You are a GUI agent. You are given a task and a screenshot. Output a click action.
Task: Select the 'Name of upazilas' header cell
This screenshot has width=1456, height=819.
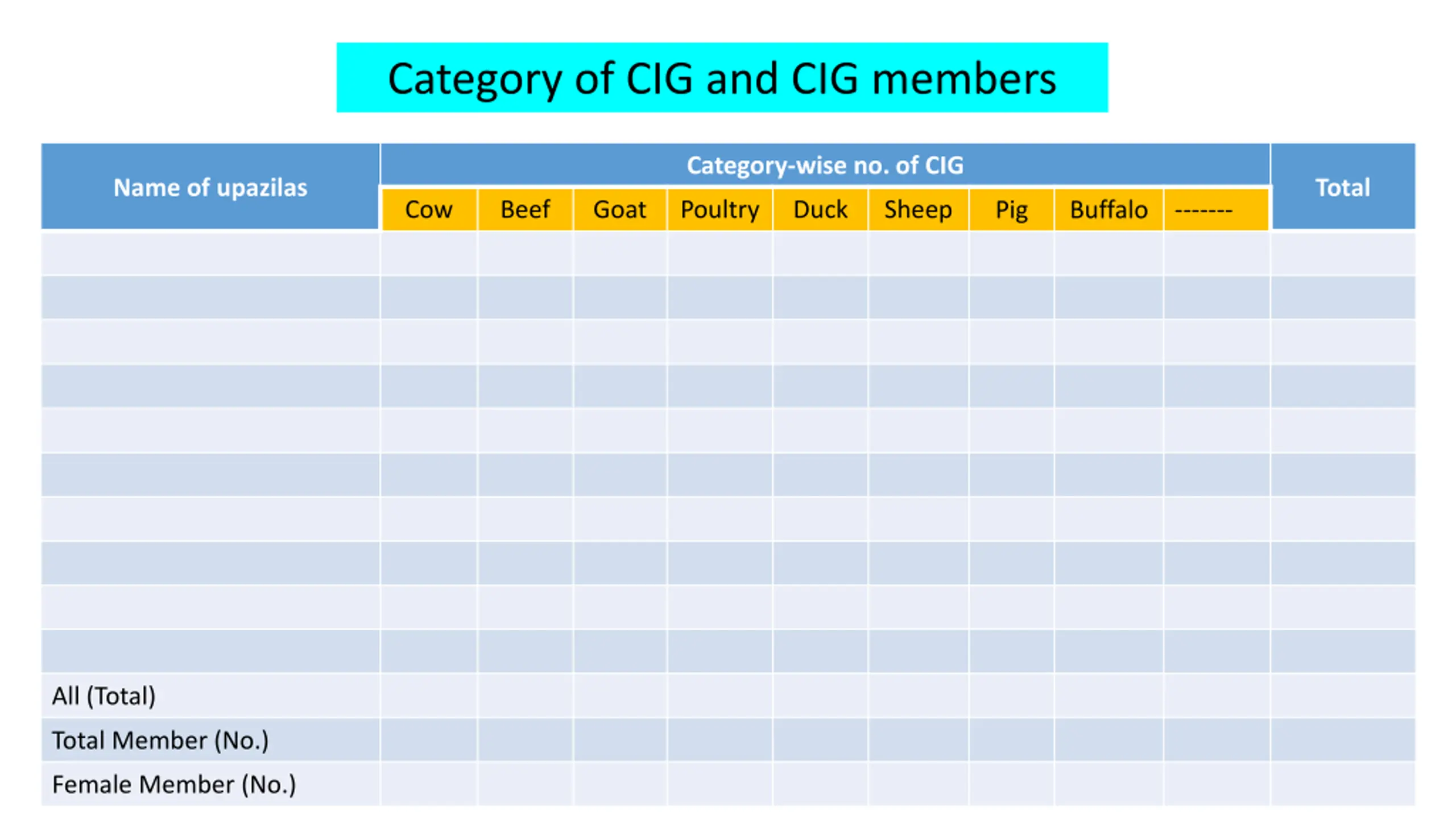click(x=210, y=187)
